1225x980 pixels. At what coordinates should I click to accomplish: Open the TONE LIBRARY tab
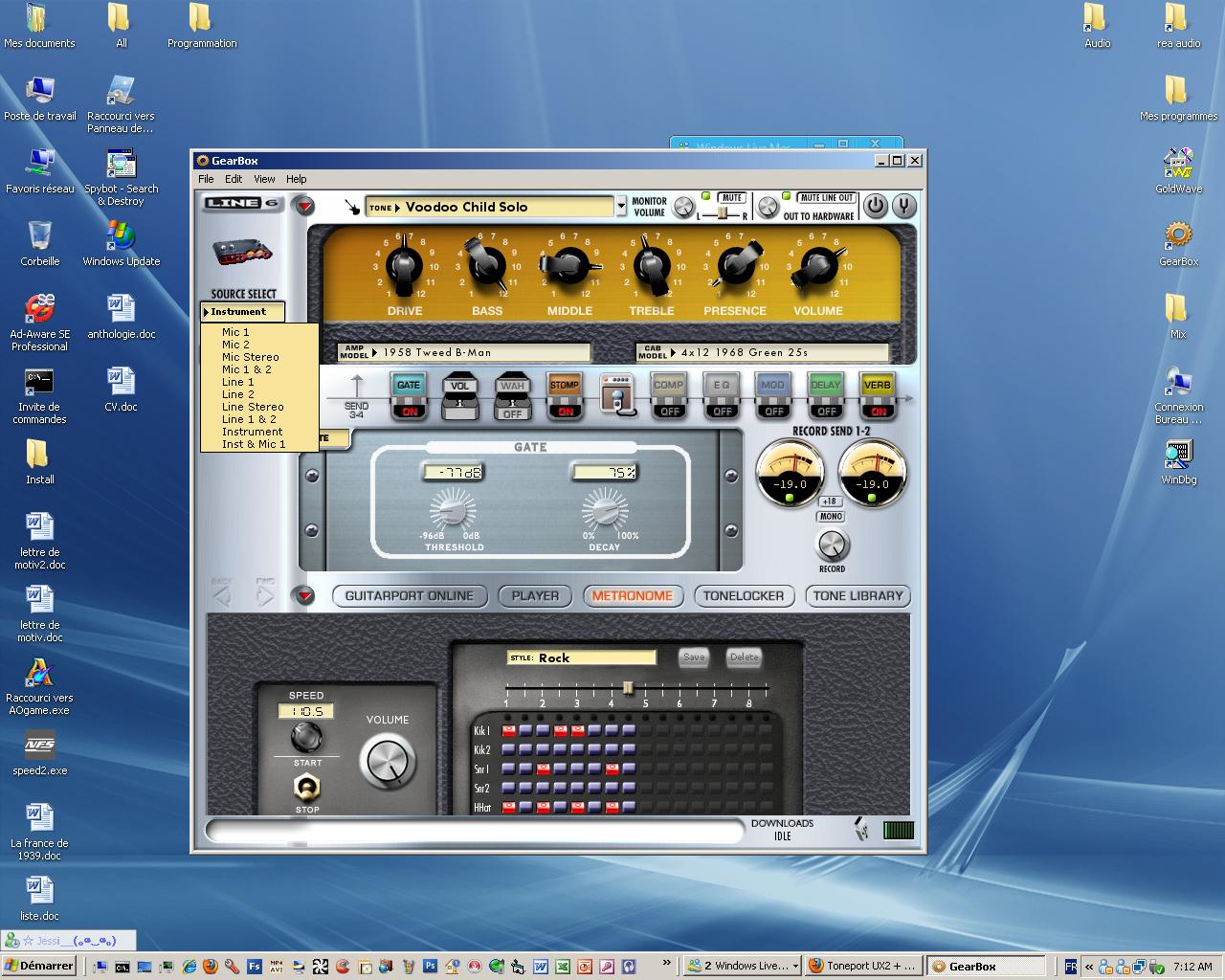(857, 595)
